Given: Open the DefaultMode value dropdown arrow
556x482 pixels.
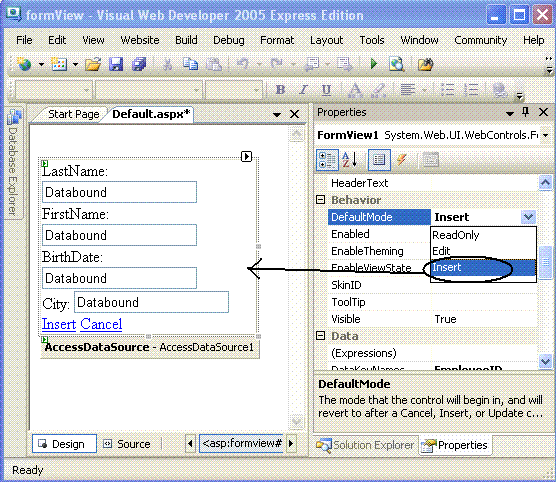Looking at the screenshot, I should pos(528,217).
